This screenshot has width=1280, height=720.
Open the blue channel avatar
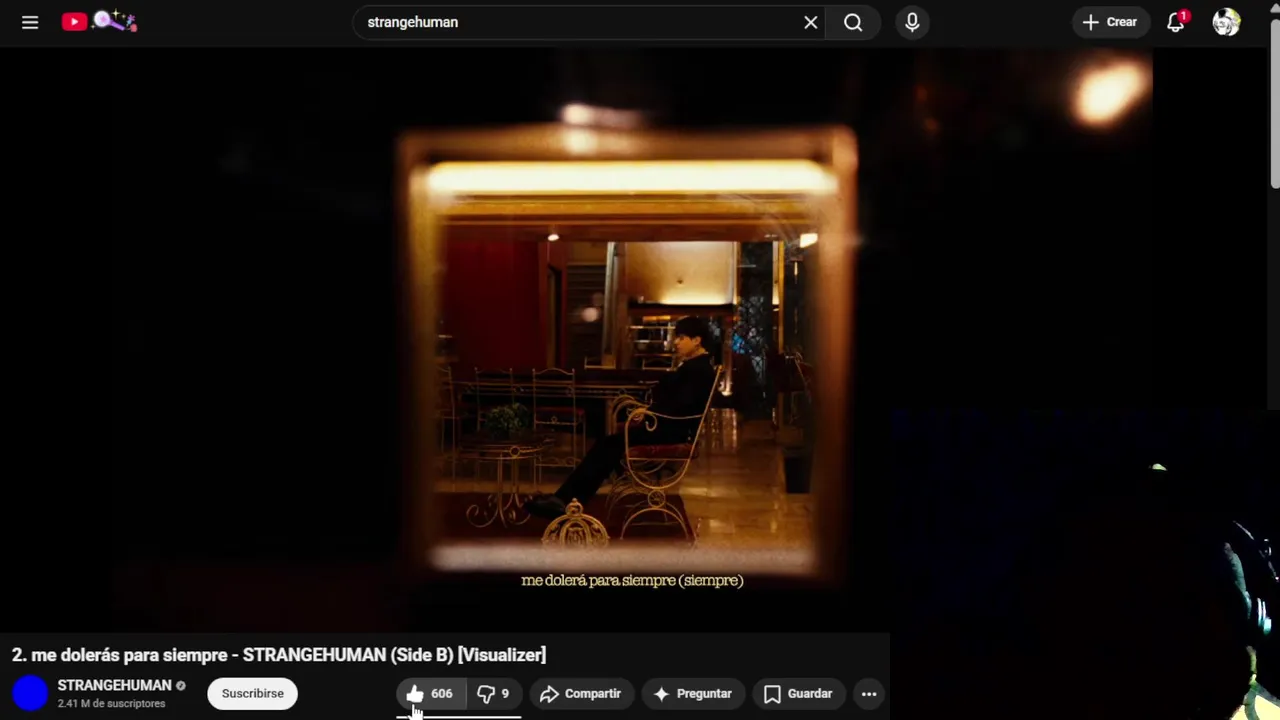tap(30, 693)
